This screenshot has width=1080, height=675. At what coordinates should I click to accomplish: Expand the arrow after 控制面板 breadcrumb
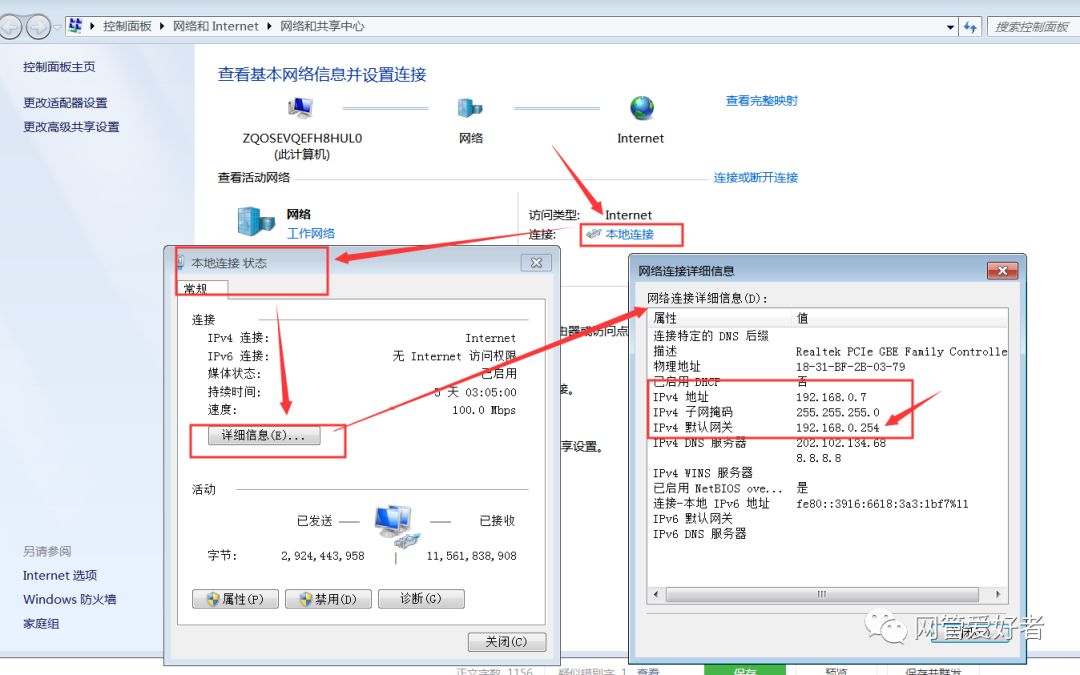pos(162,26)
